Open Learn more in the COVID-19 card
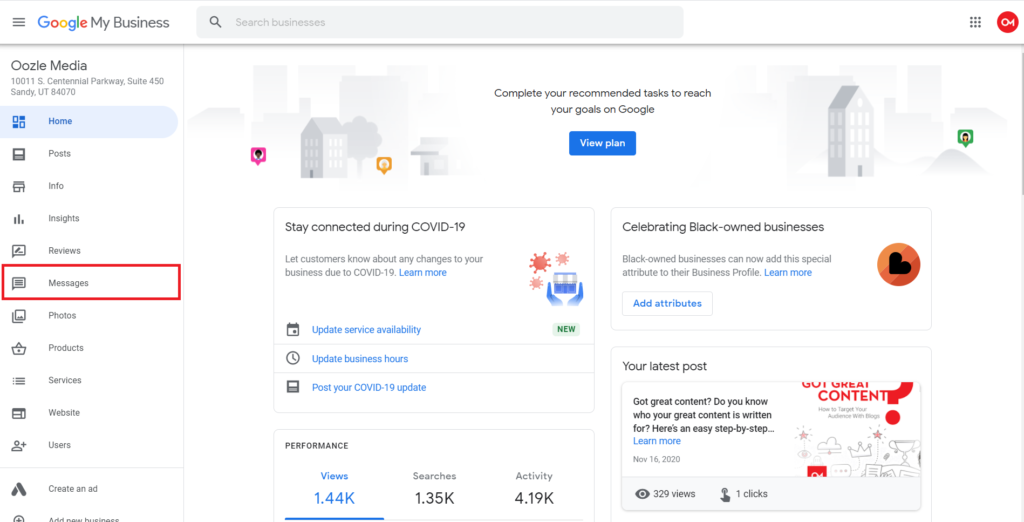 pos(423,272)
